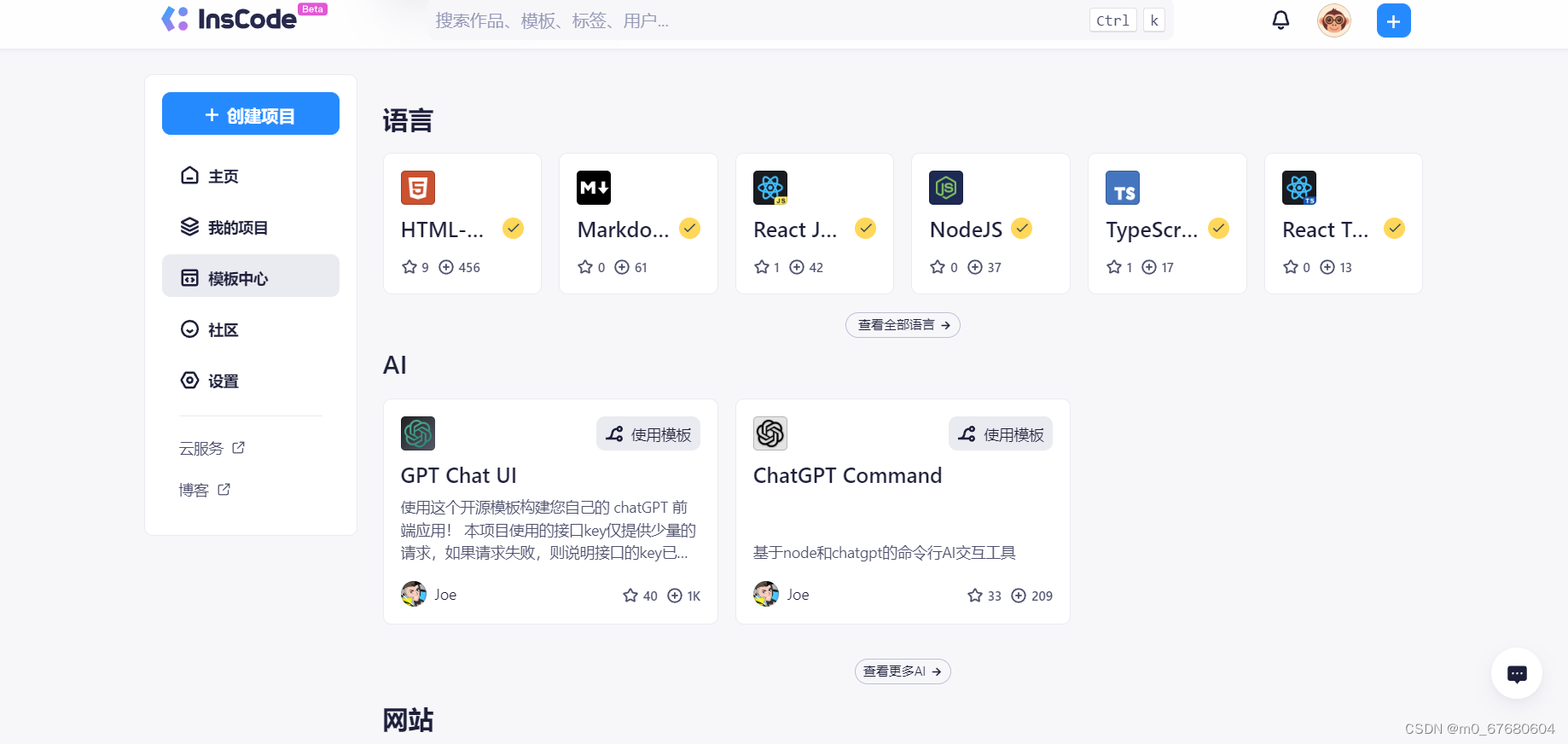Click Joe avatar on ChatGPT Command
Viewport: 1568px width, 744px height.
tap(766, 594)
